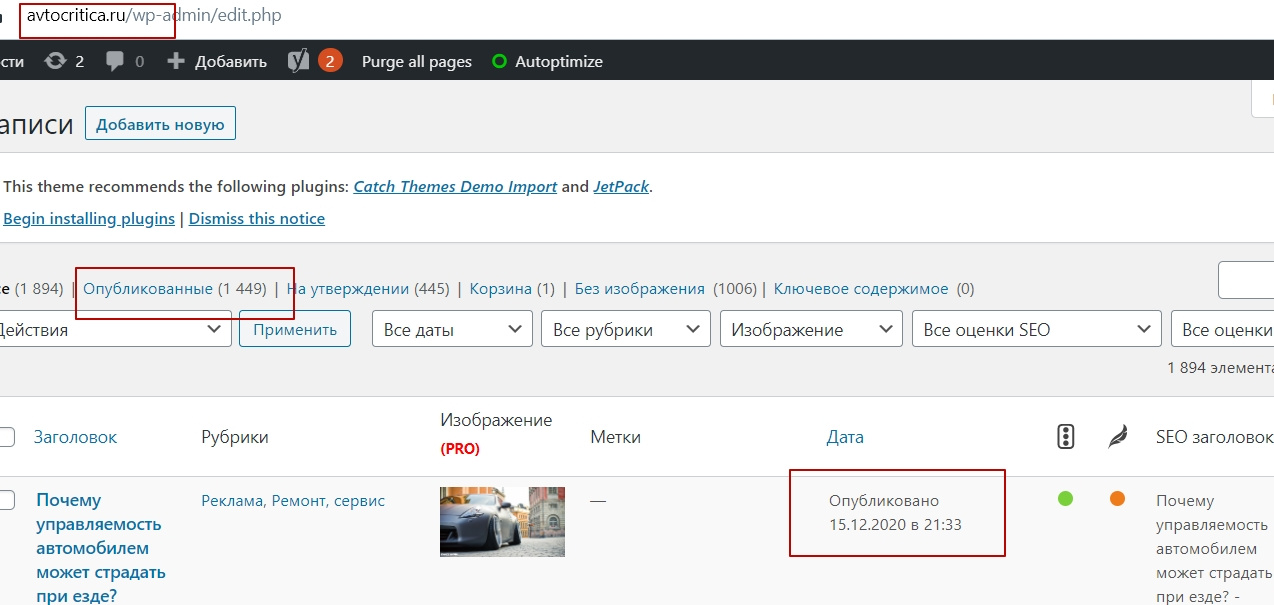The image size is (1274, 605).
Task: Open the first post's car thumbnail
Action: pos(502,521)
